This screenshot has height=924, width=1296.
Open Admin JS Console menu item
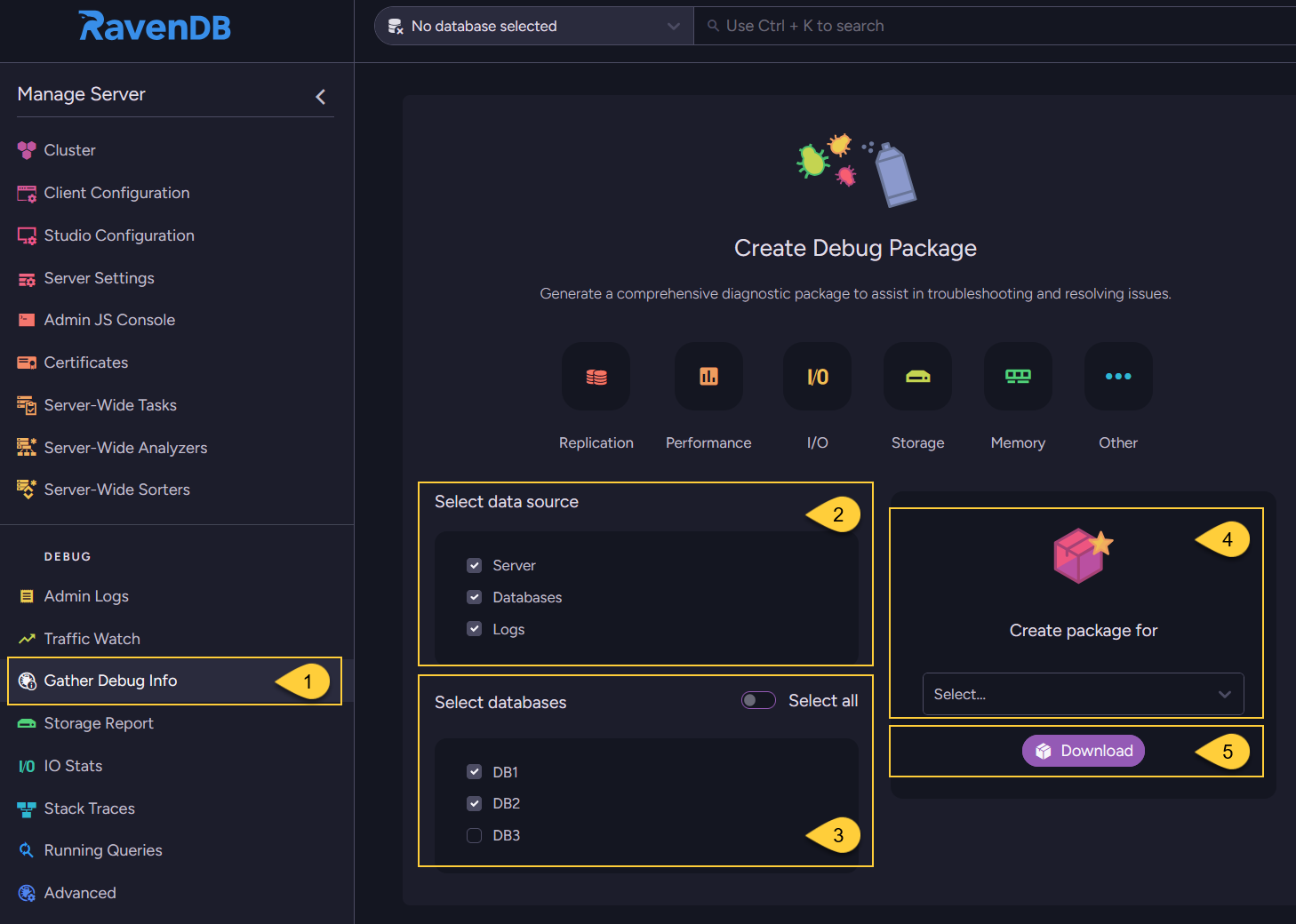(109, 320)
